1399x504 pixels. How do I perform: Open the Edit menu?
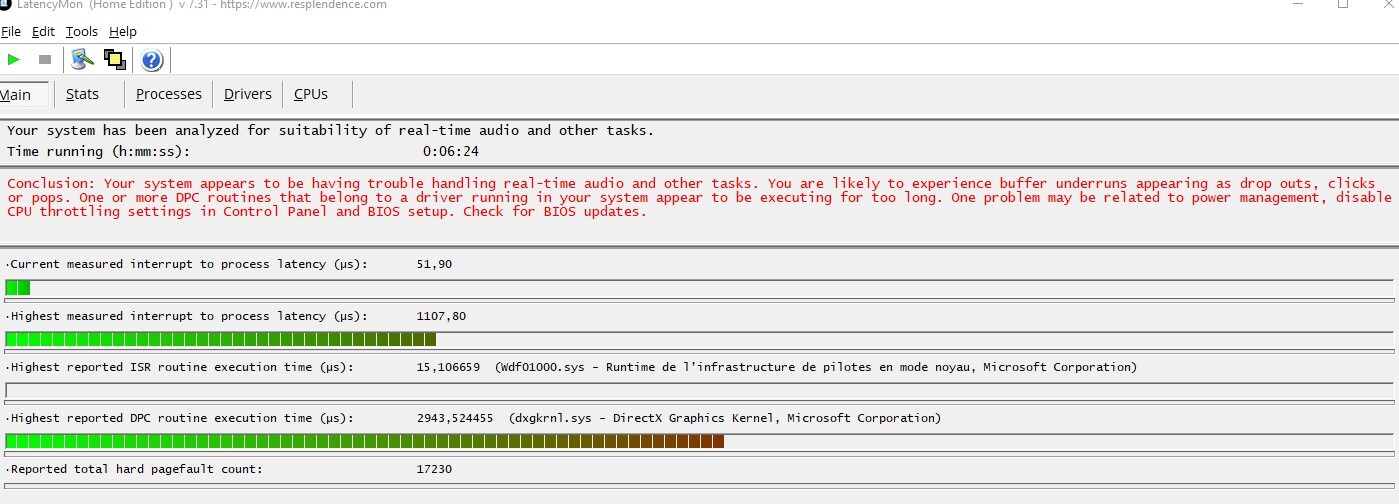click(43, 32)
